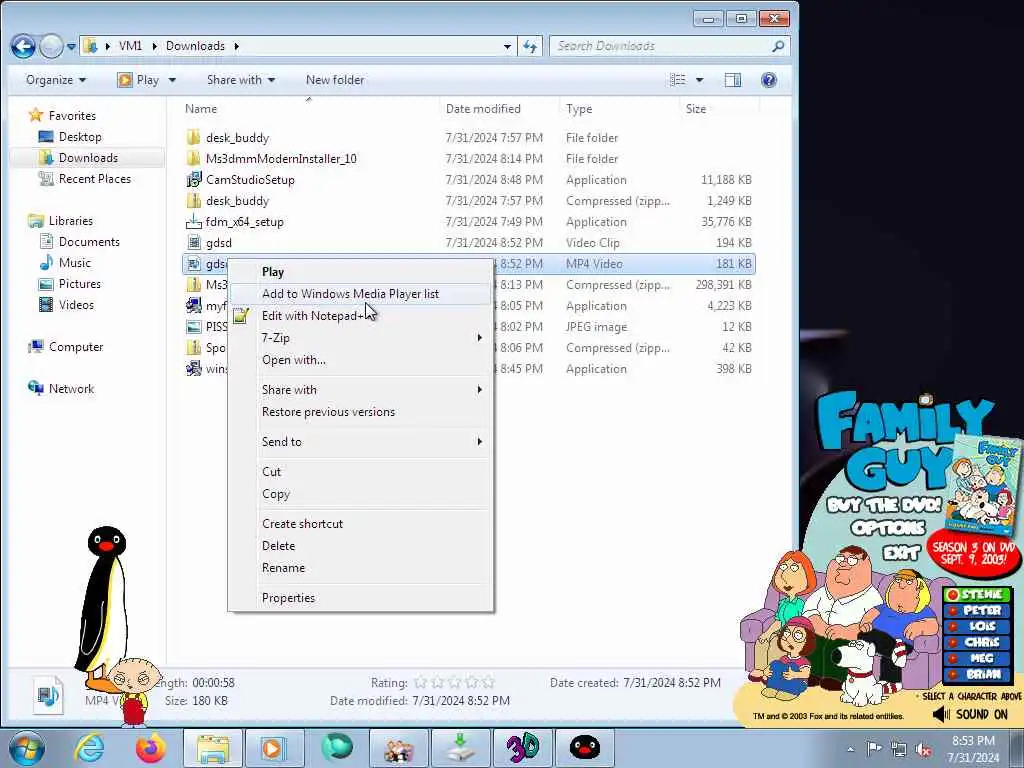1024x768 pixels.
Task: Choose Open with... in context menu
Action: 360,360
